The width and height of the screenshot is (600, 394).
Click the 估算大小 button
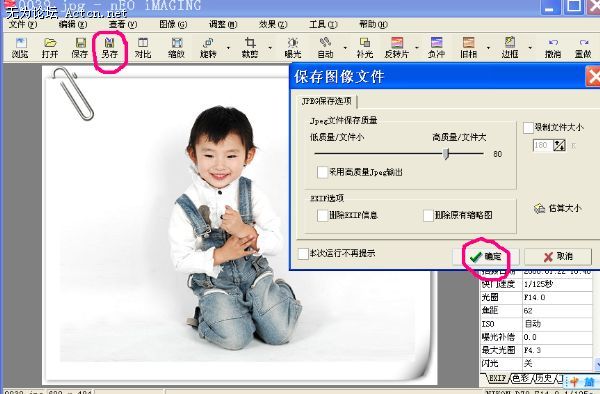pos(558,208)
